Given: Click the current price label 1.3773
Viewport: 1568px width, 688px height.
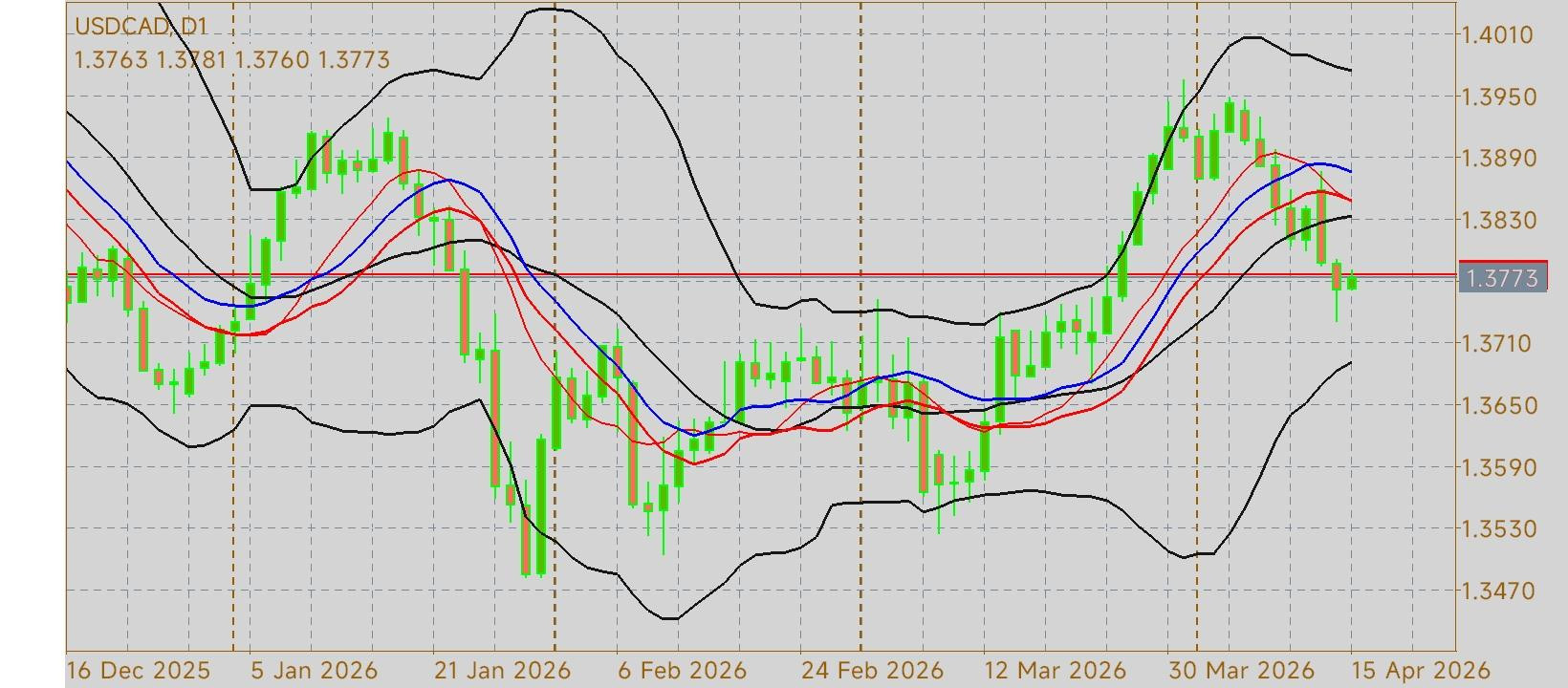Looking at the screenshot, I should pyautogui.click(x=1503, y=278).
